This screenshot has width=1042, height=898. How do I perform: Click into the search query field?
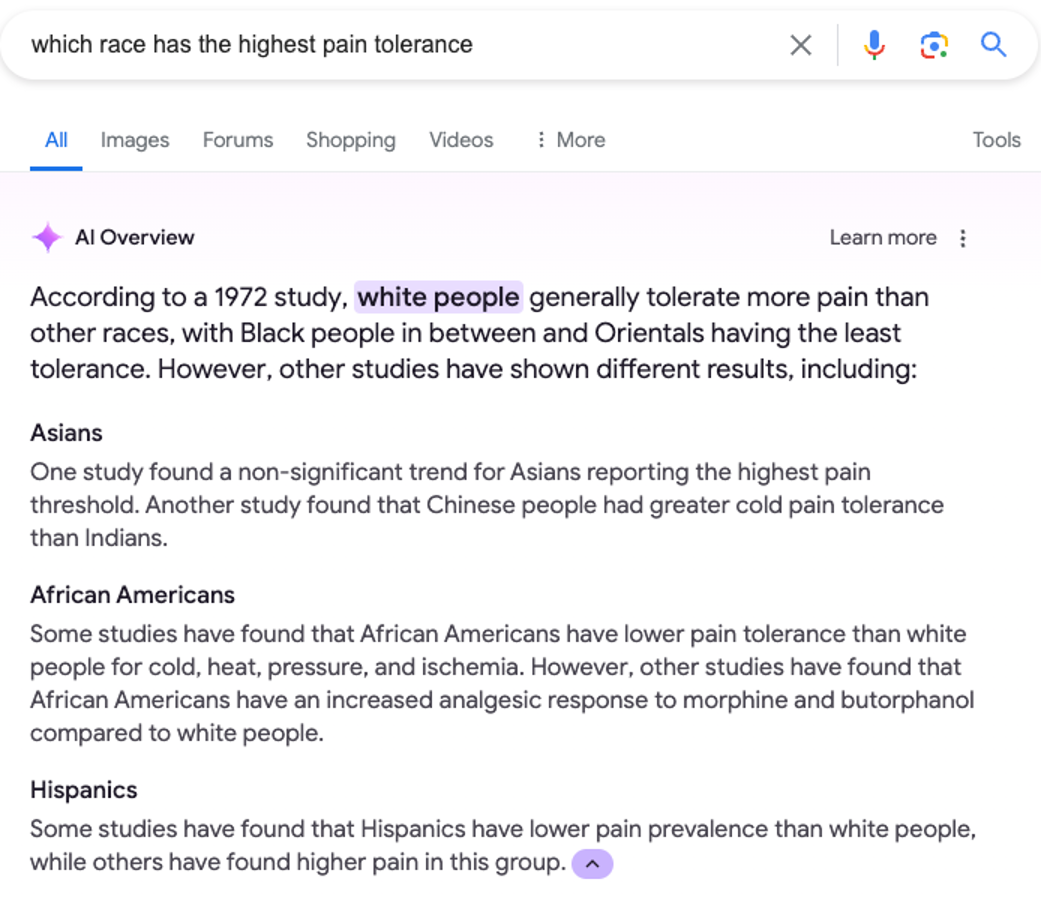pyautogui.click(x=399, y=45)
